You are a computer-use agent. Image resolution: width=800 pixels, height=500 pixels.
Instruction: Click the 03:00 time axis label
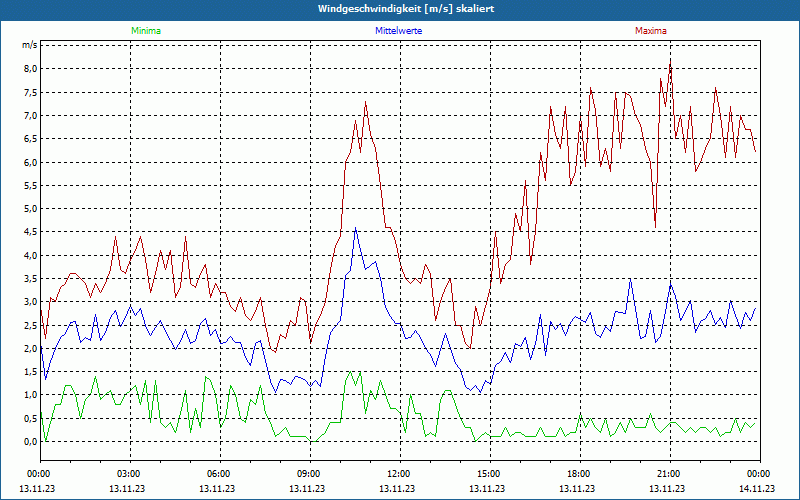click(130, 474)
